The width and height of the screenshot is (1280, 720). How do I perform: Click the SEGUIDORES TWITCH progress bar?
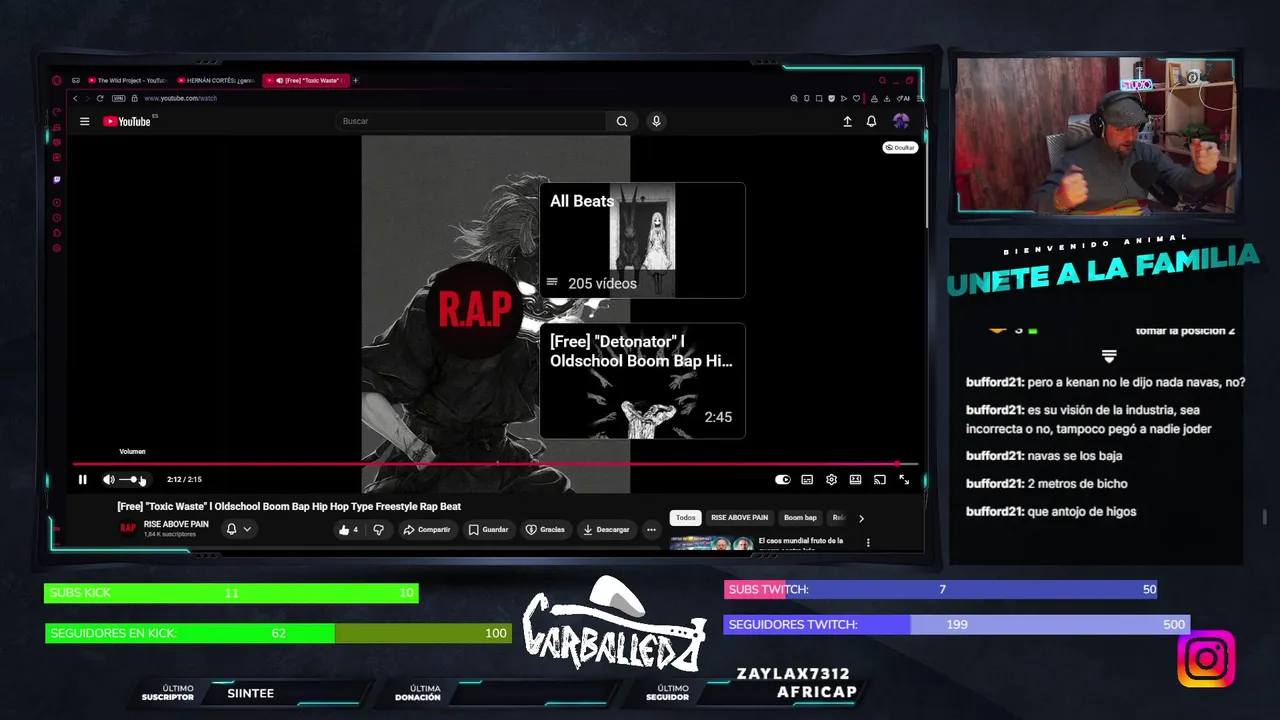click(x=956, y=624)
